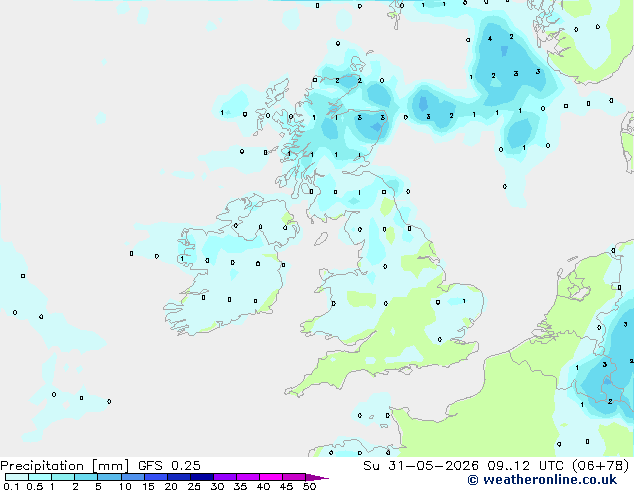Viewport: 634px width, 490px height.
Task: Click the '4' precipitation value in the North Sea
Action: point(490,39)
